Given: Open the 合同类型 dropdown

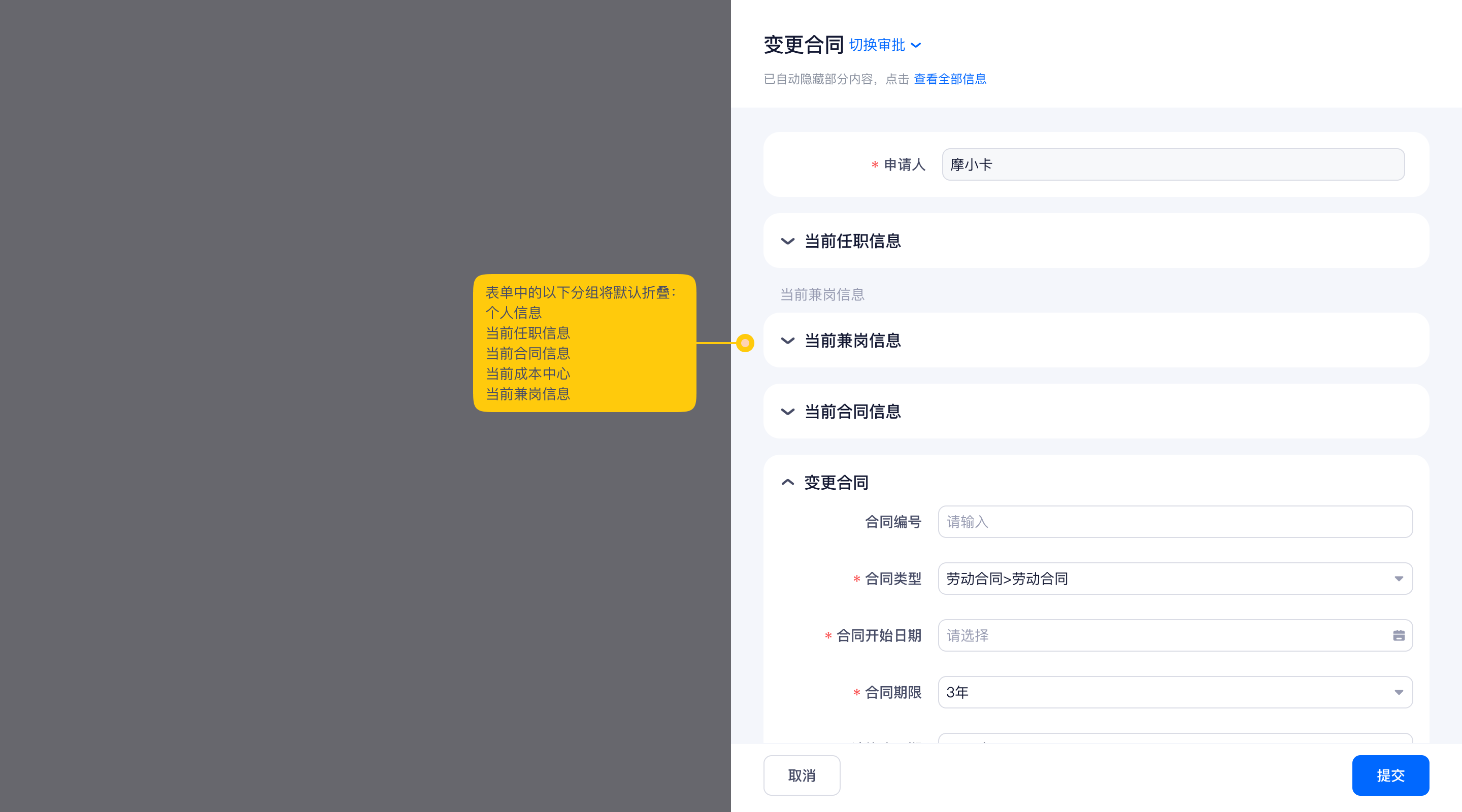Looking at the screenshot, I should pos(1175,578).
